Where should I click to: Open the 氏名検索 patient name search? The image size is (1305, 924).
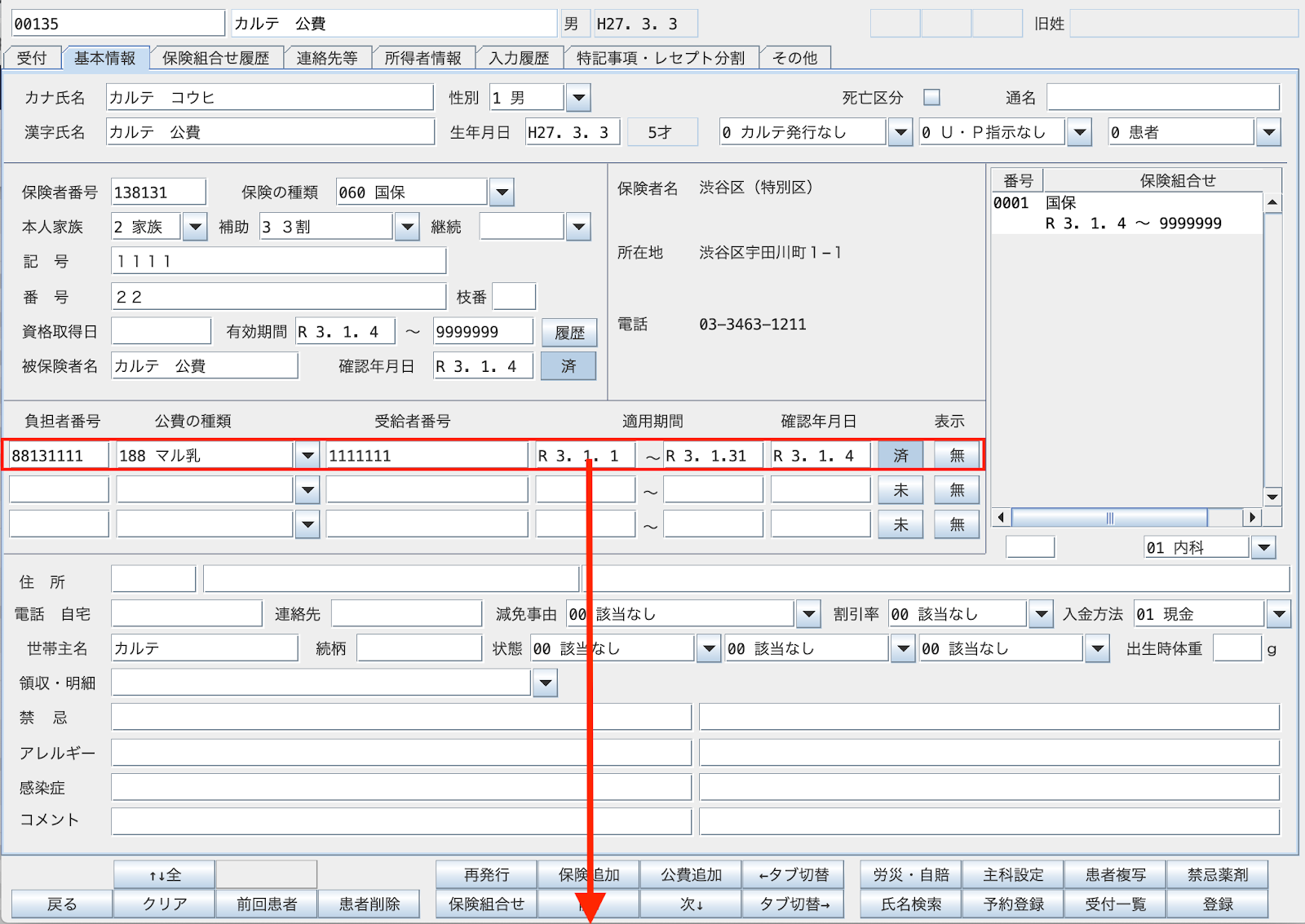[x=909, y=904]
